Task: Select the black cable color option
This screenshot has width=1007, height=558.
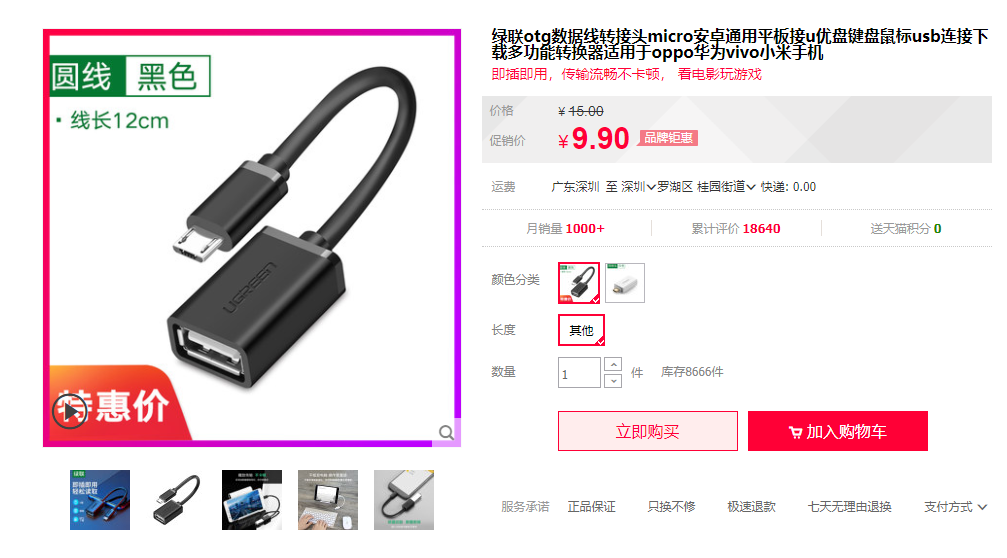Action: pos(579,283)
